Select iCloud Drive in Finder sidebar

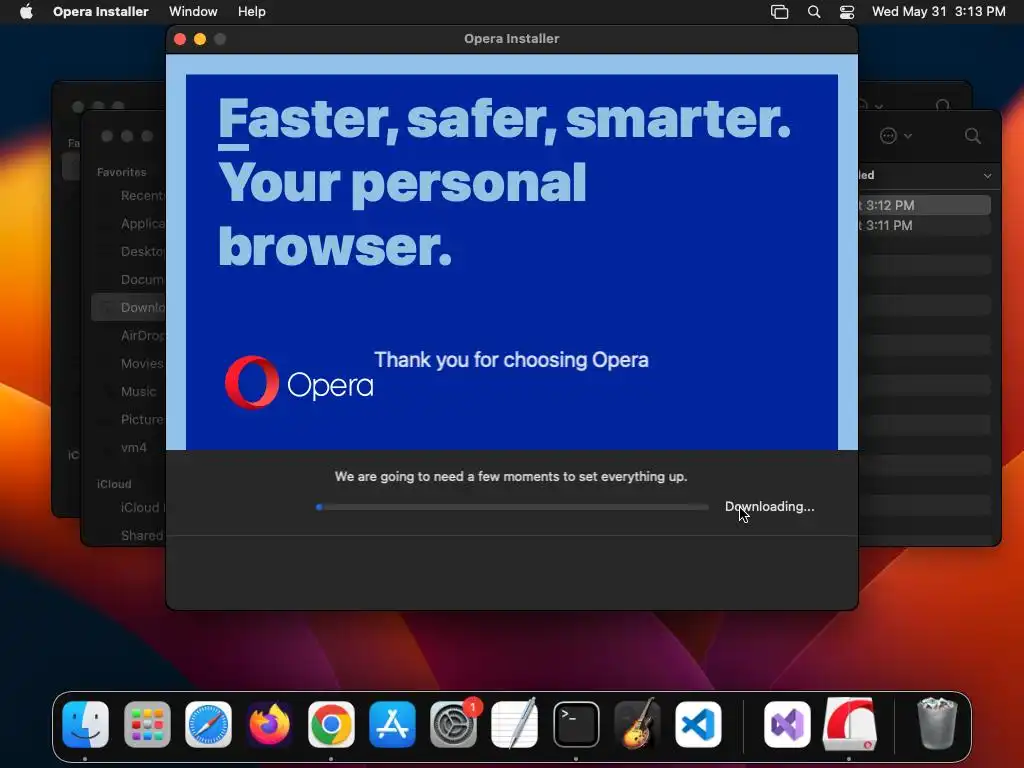pos(142,507)
